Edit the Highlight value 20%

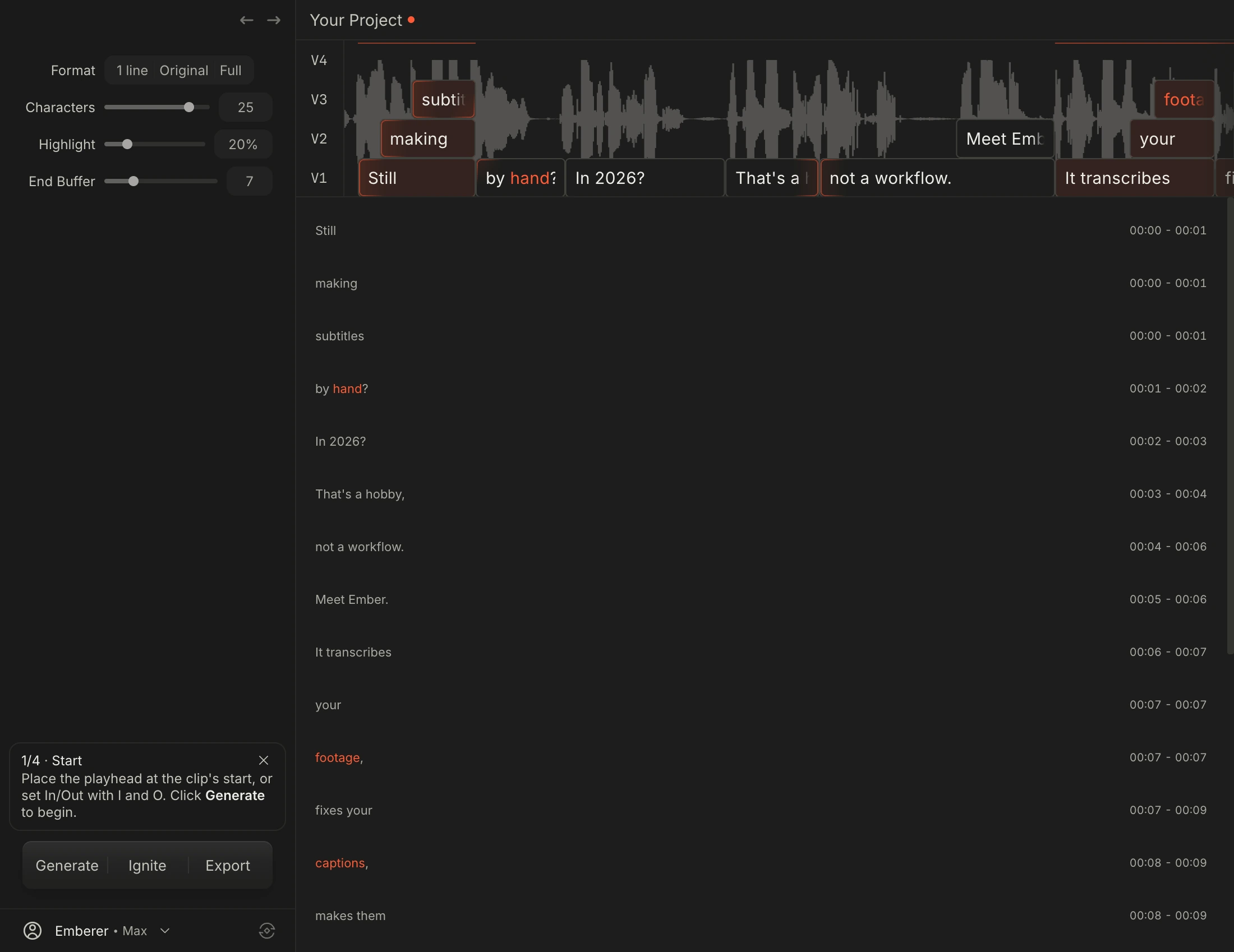point(243,145)
